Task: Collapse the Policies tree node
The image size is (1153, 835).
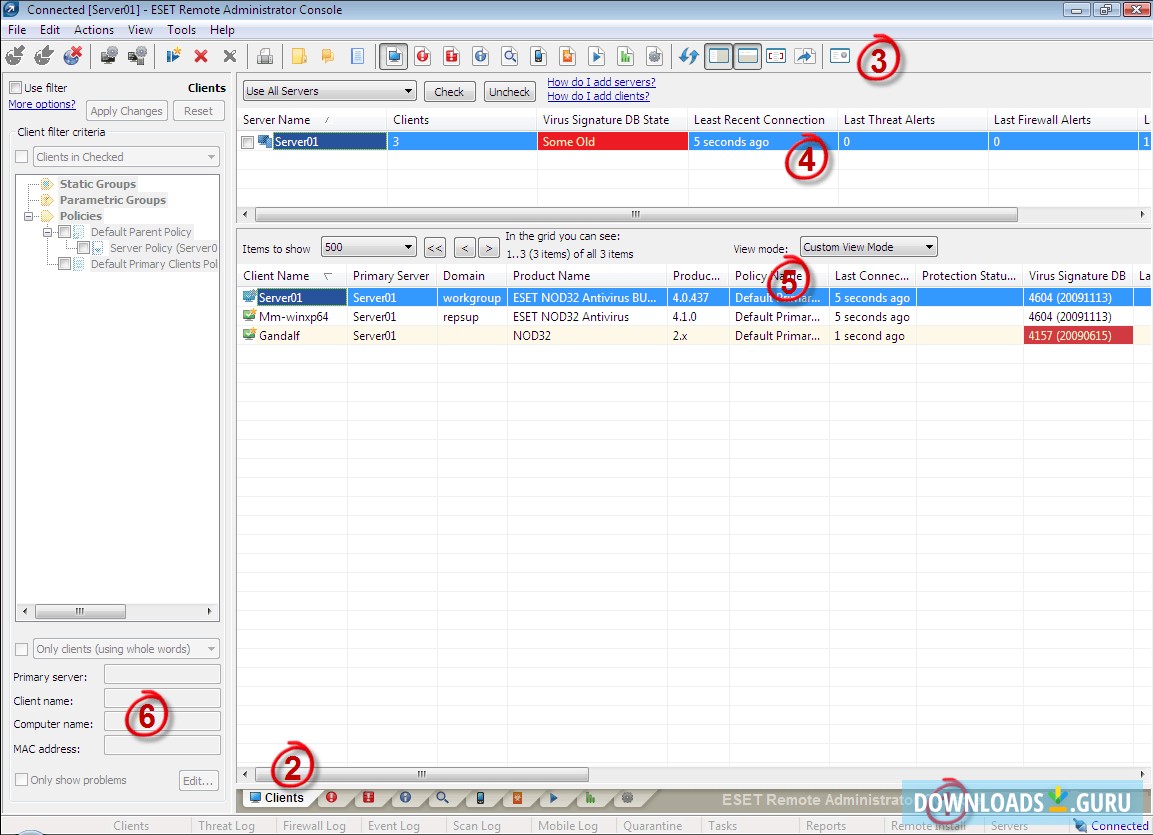Action: (30, 215)
